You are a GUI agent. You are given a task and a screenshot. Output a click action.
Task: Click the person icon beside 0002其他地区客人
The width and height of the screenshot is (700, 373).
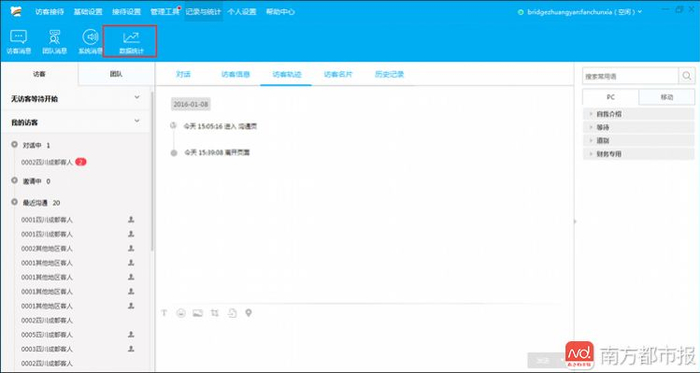[x=131, y=248]
